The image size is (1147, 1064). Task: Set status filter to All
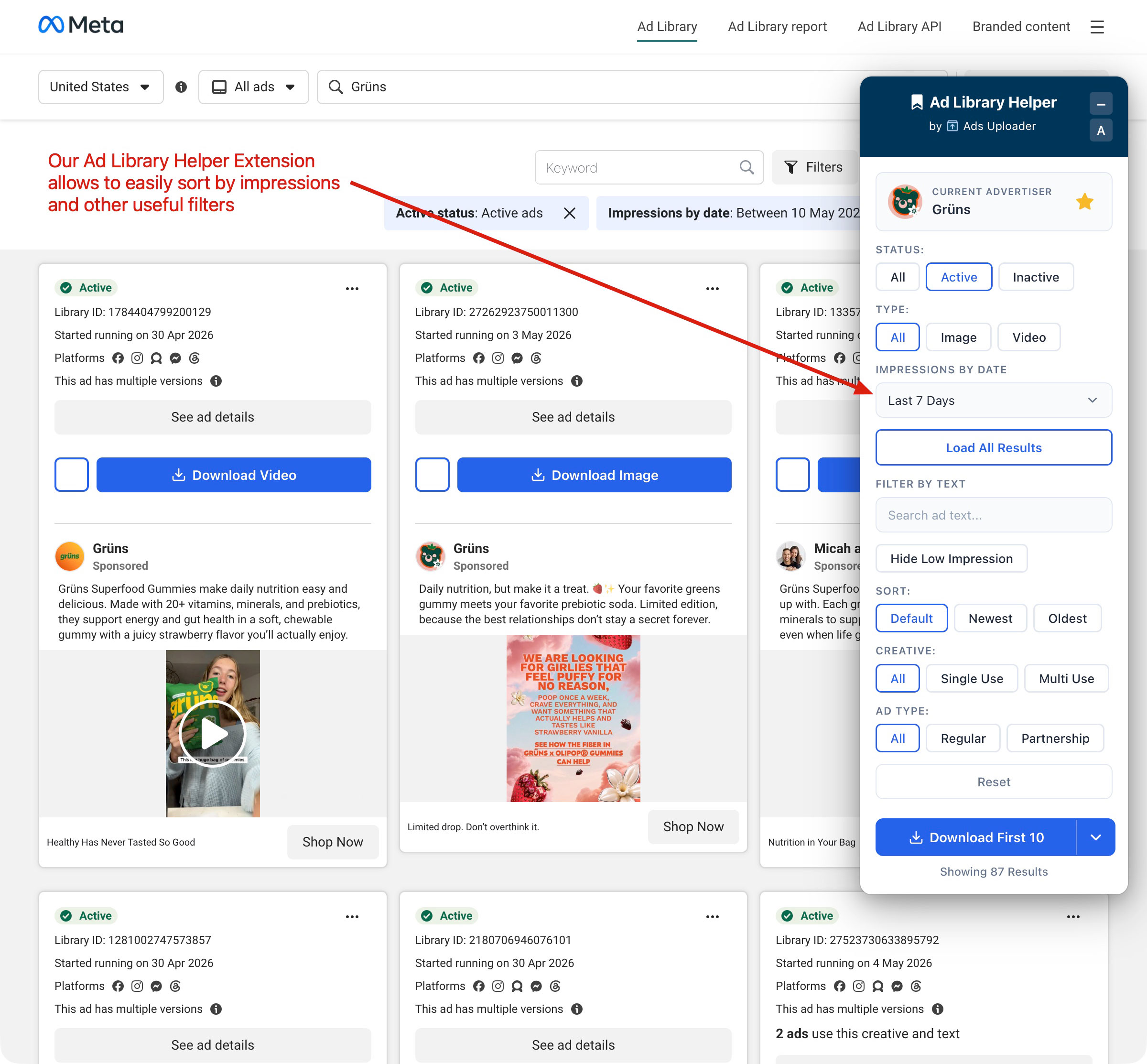[897, 277]
